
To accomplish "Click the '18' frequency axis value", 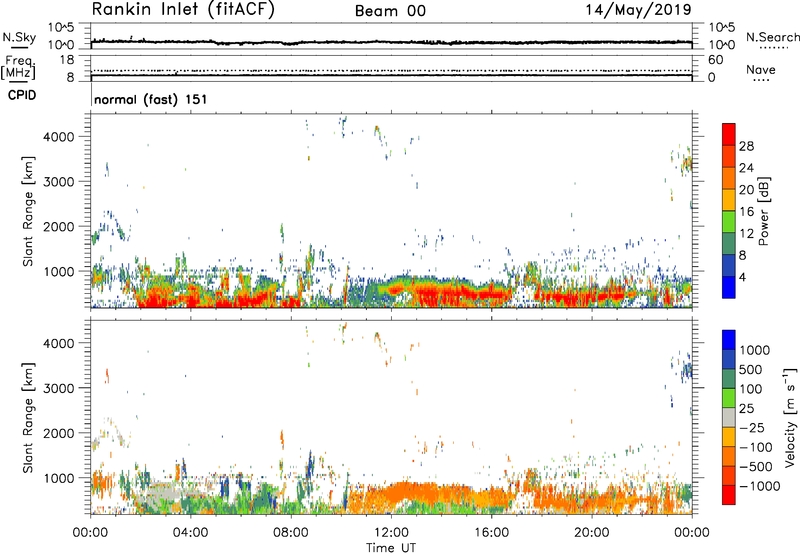I will point(67,60).
